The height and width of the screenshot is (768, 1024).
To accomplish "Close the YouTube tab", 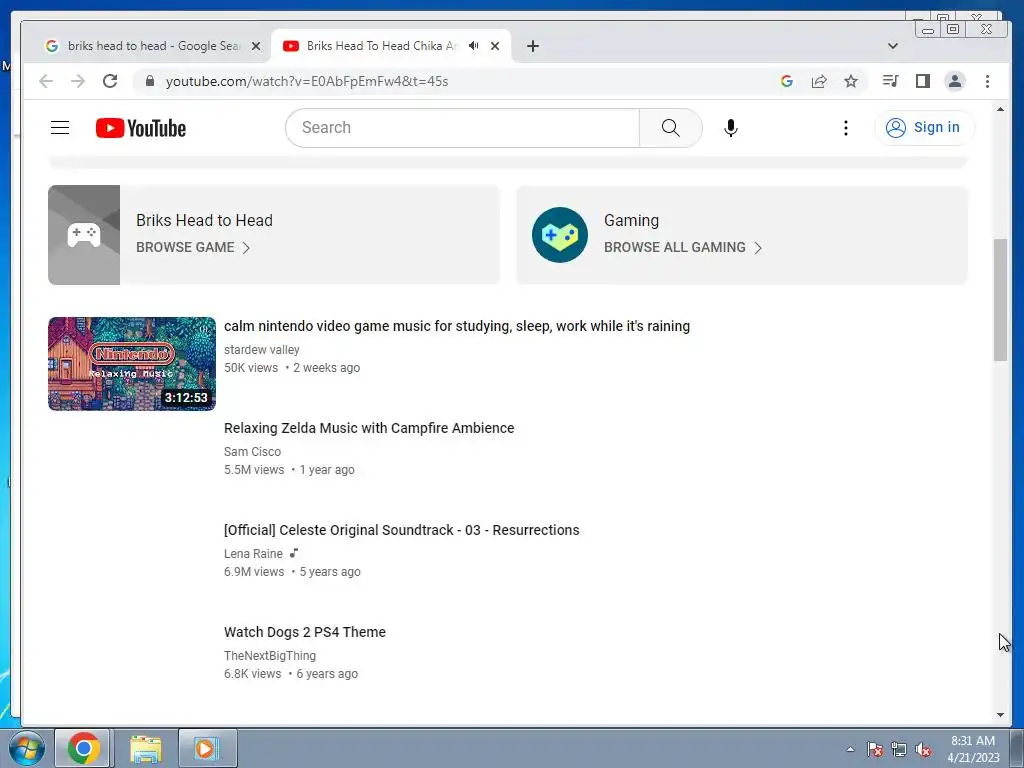I will click(x=495, y=46).
